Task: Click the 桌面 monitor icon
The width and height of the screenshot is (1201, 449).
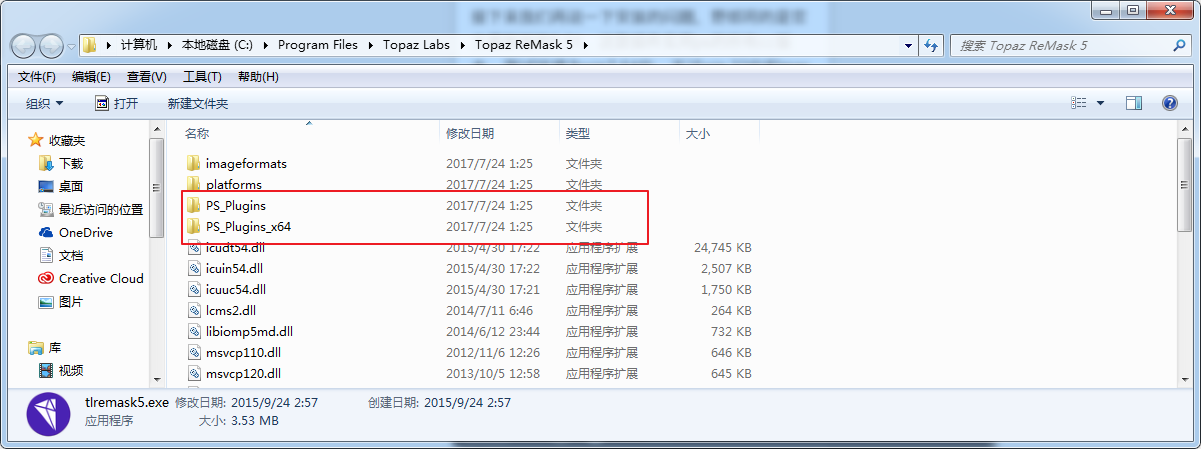Action: click(46, 186)
